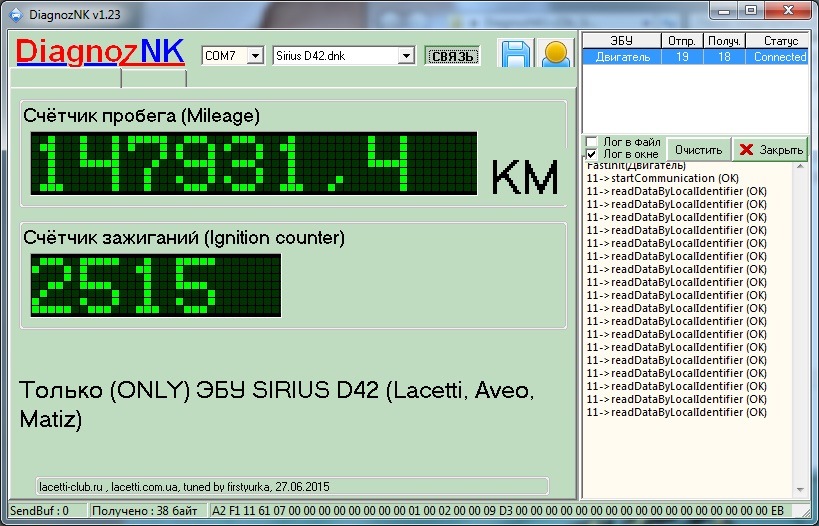The width and height of the screenshot is (819, 526).
Task: Click the DiagnozNK logo link
Action: click(x=100, y=52)
